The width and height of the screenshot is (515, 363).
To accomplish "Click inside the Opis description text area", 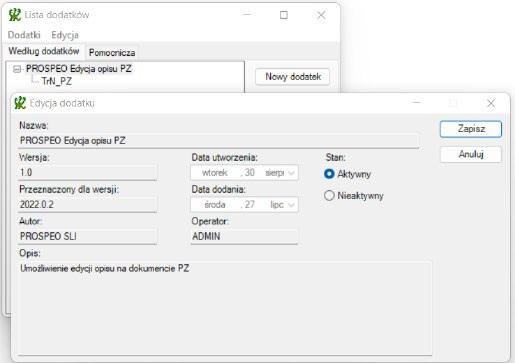I will [225, 308].
